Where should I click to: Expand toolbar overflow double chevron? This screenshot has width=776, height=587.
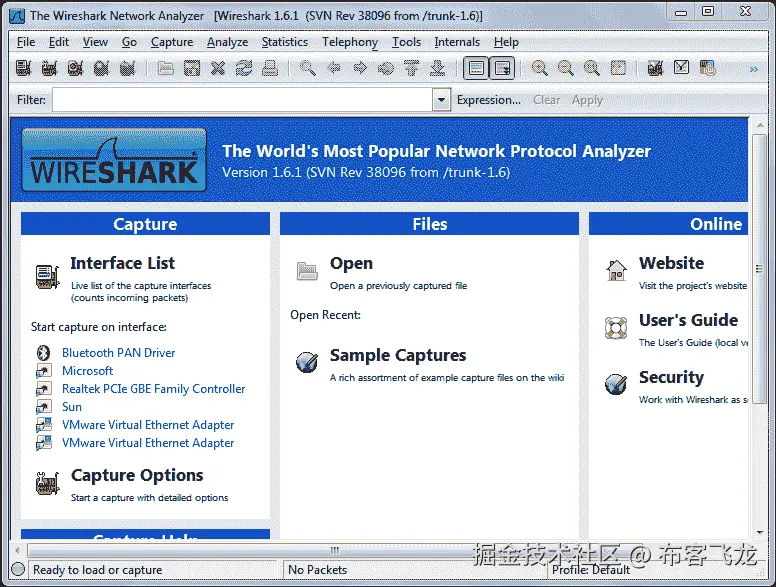[753, 69]
